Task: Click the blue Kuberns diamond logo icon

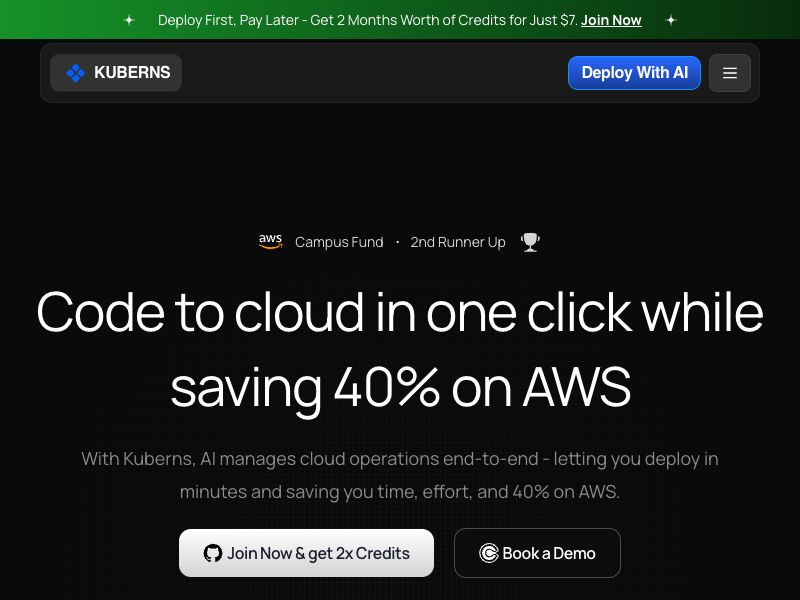Action: click(x=76, y=73)
